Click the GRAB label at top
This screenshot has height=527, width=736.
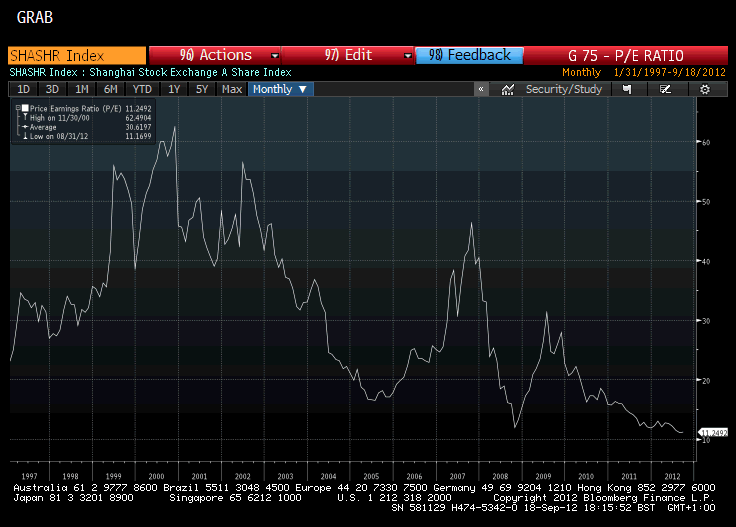(x=35, y=17)
